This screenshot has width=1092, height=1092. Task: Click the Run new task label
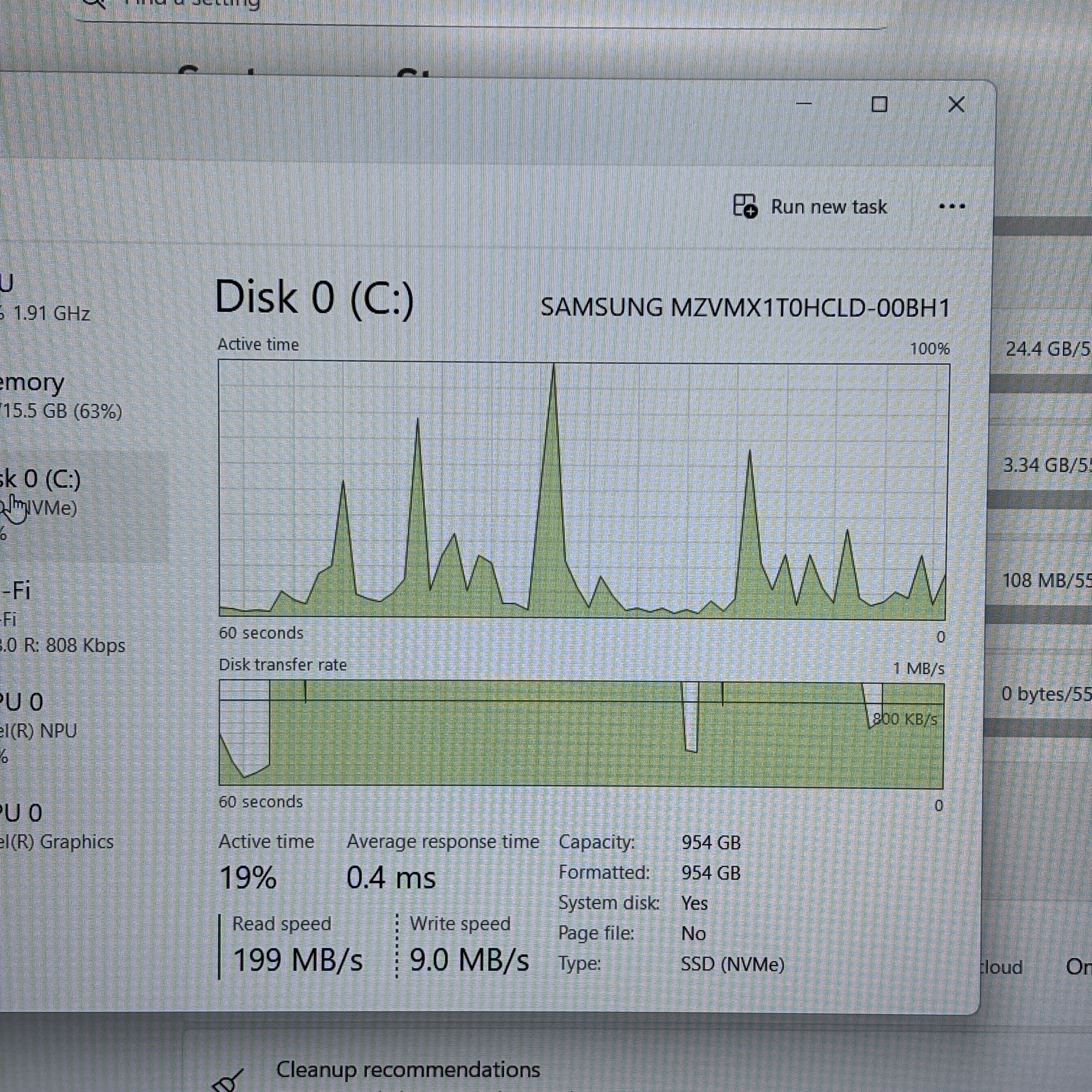pyautogui.click(x=829, y=207)
